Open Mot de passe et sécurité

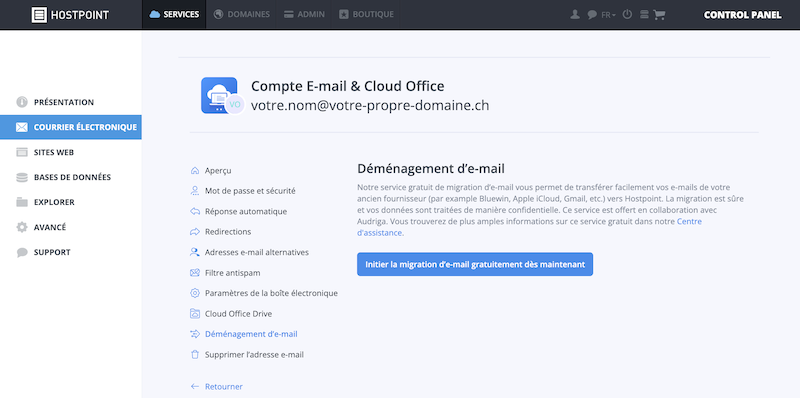click(250, 191)
